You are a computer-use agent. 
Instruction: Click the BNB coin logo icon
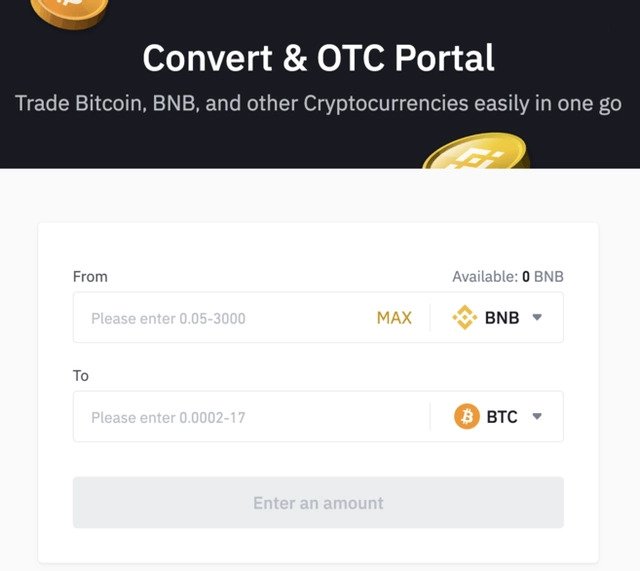coord(464,317)
